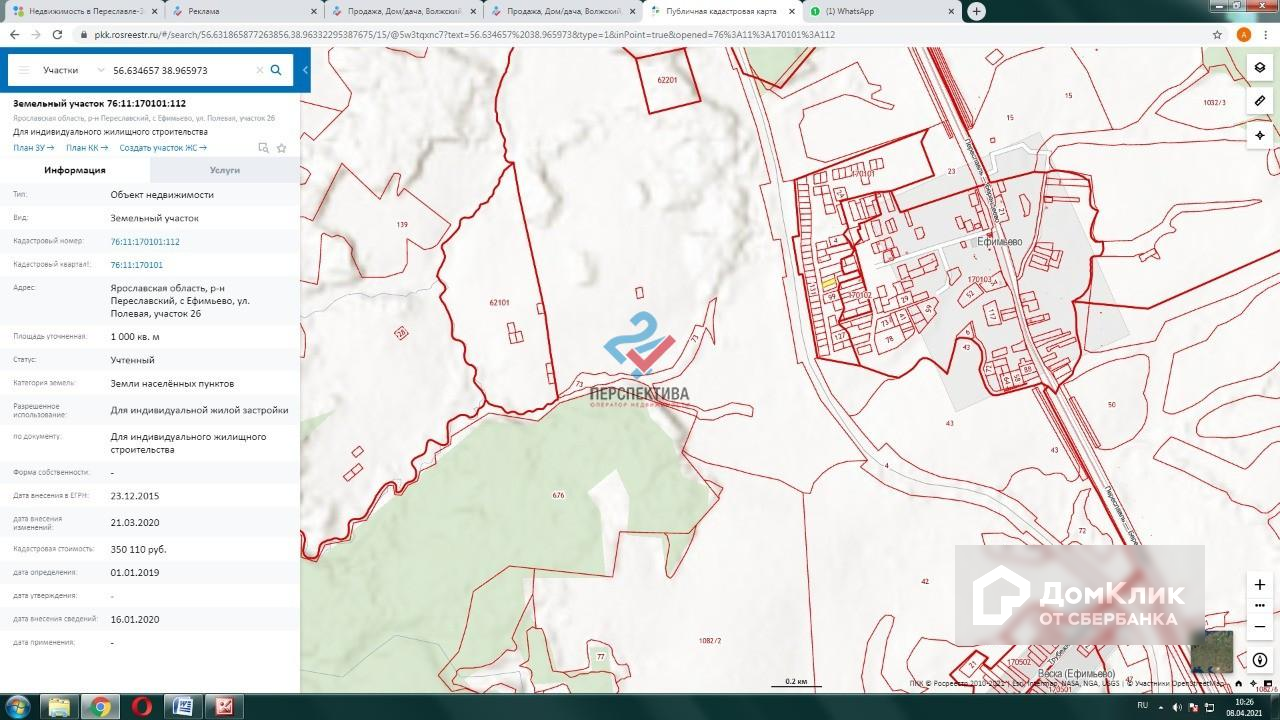Screen dimensions: 1280x720
Task: Zoom out the map with minus button
Action: click(1260, 627)
